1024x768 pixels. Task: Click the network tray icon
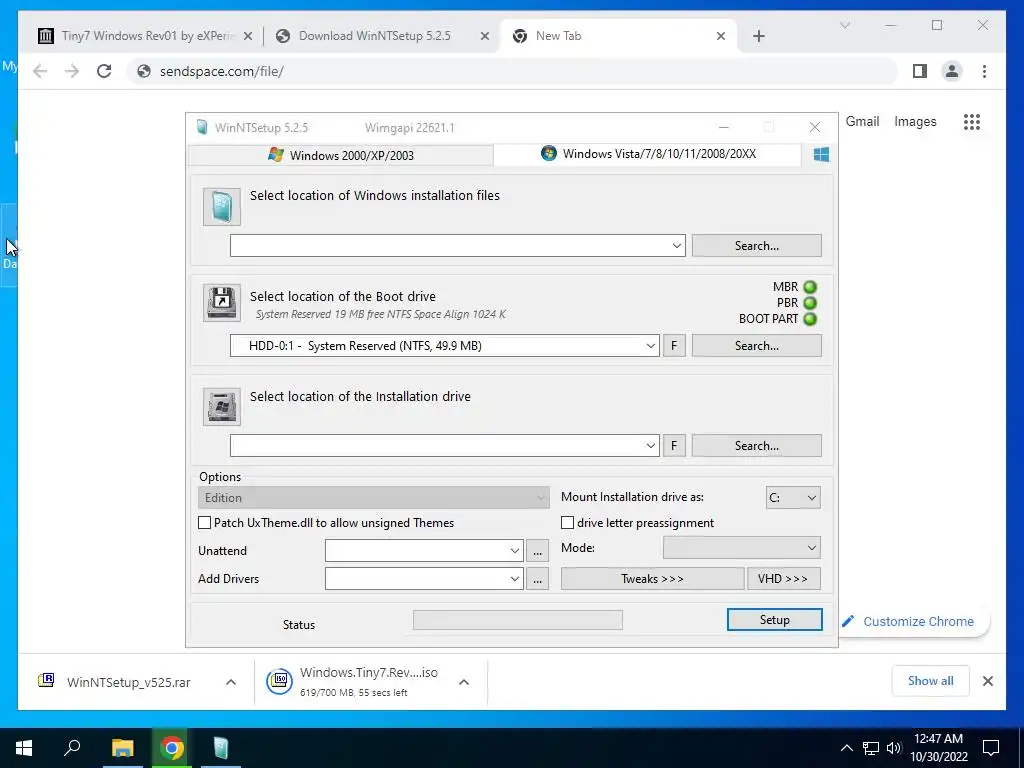pyautogui.click(x=871, y=748)
